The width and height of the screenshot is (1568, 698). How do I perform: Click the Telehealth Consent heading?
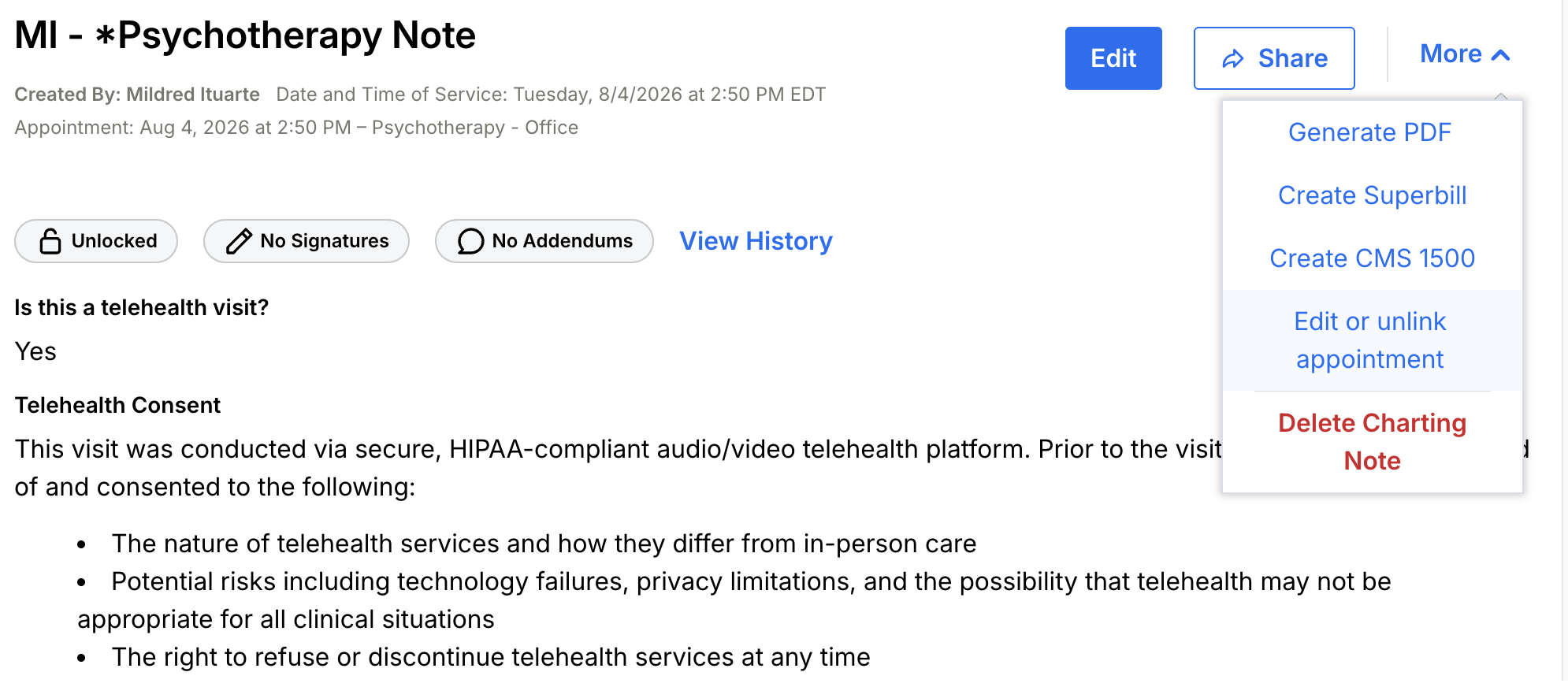click(117, 405)
